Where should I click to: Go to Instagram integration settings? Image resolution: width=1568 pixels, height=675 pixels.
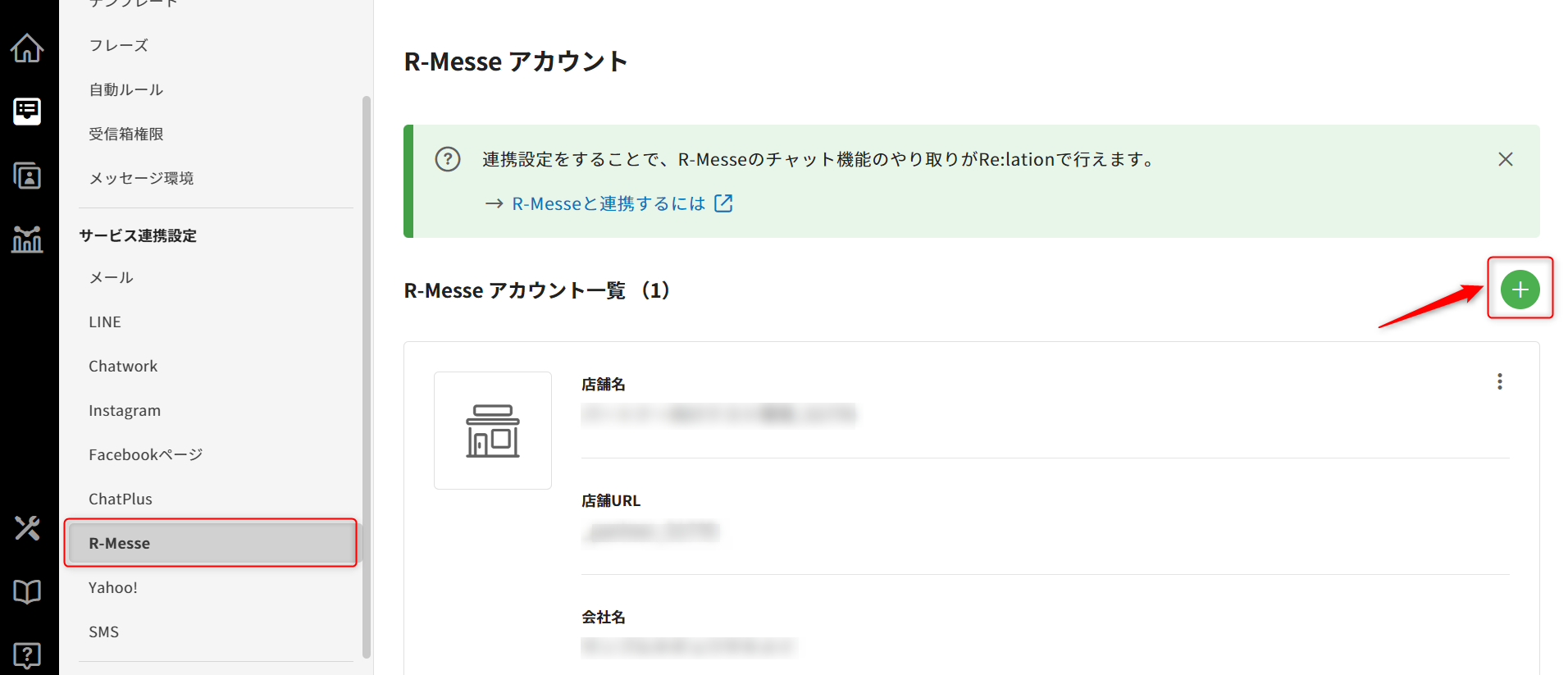[x=125, y=411]
